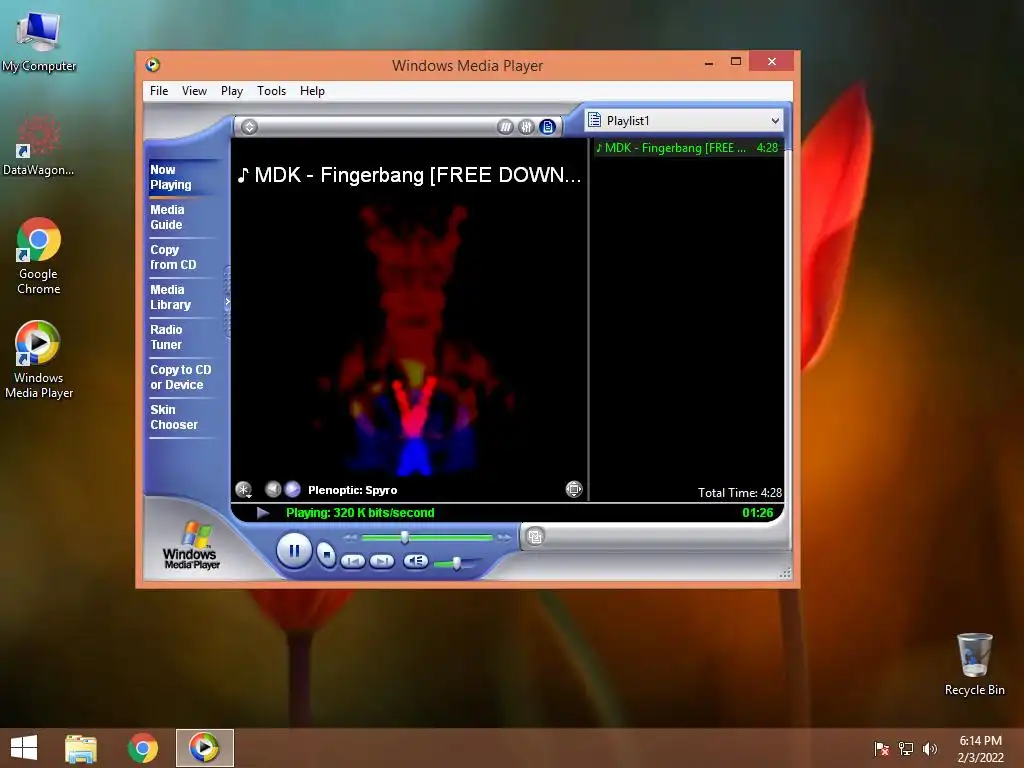Select the Google Chrome desktop shortcut
The height and width of the screenshot is (768, 1024).
pos(39,256)
